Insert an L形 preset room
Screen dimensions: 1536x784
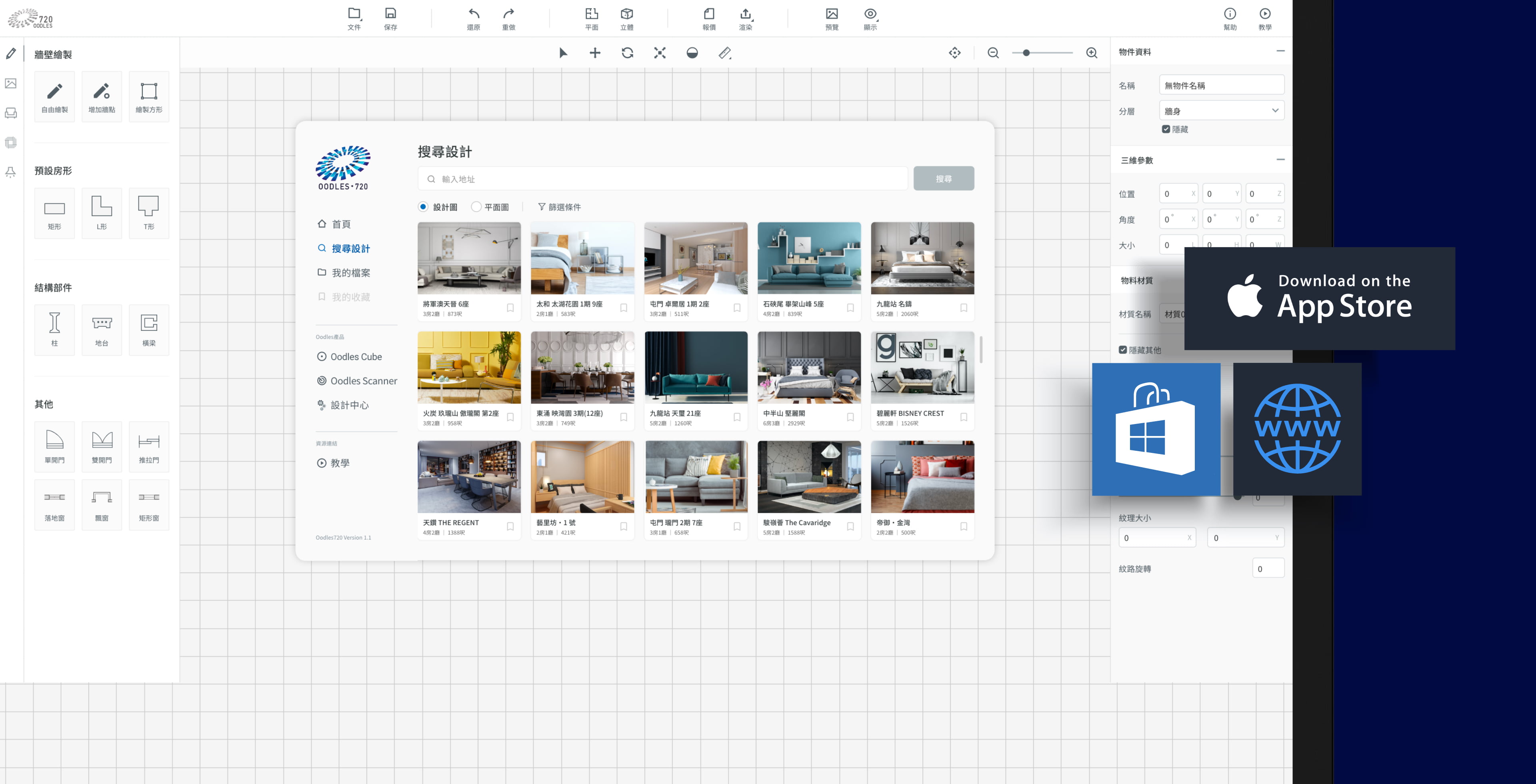(102, 214)
